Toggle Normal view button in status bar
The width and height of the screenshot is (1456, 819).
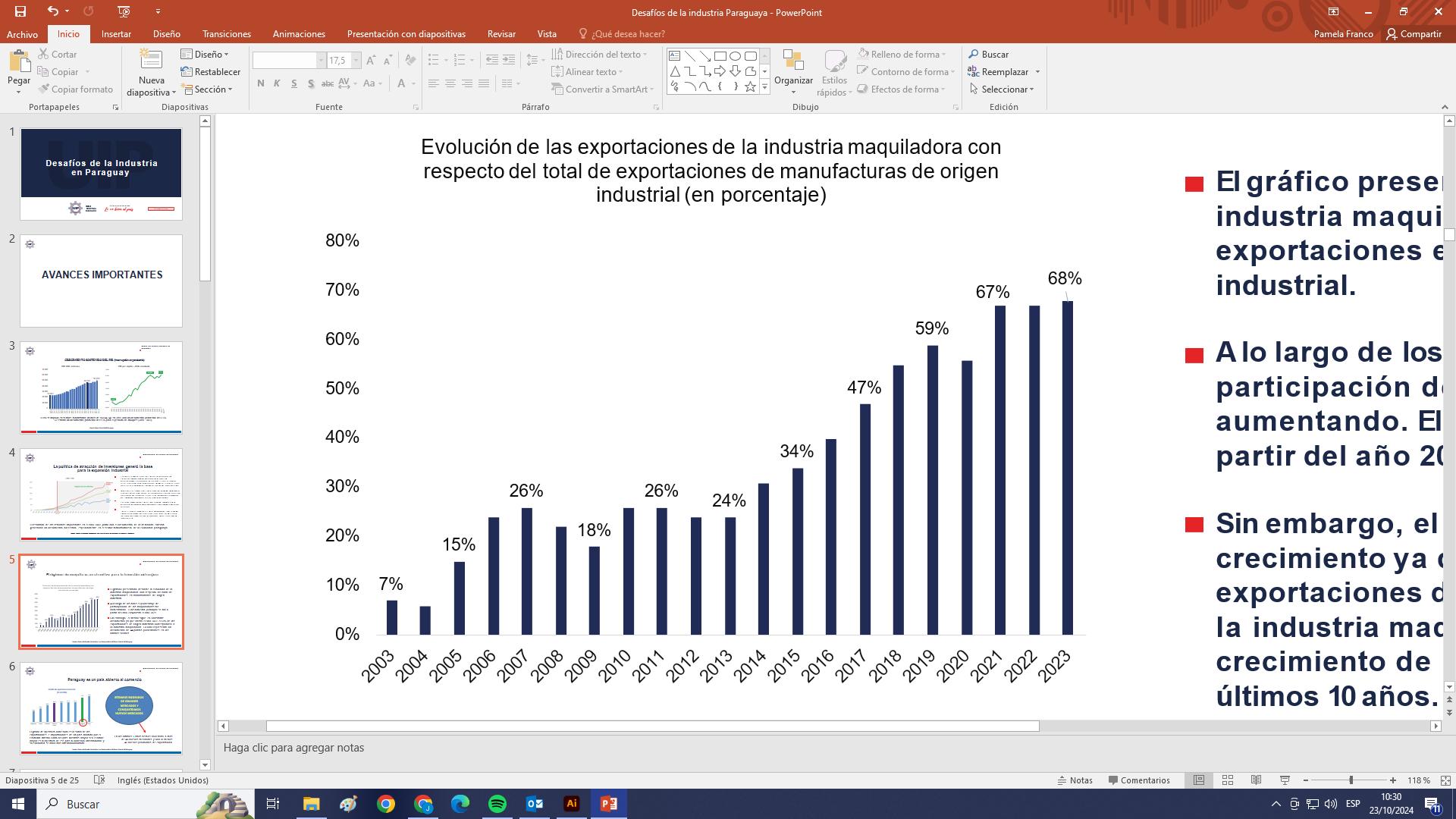(x=1199, y=780)
